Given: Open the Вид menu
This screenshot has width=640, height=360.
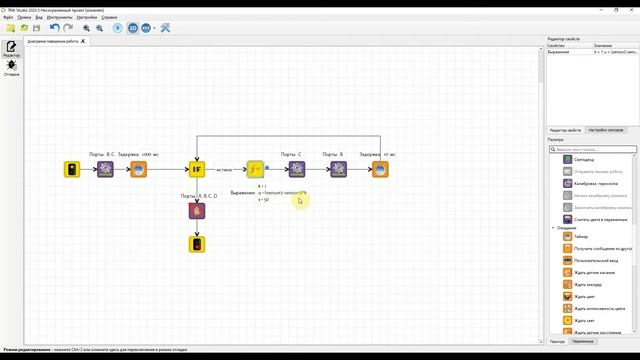Looking at the screenshot, I should tap(39, 18).
